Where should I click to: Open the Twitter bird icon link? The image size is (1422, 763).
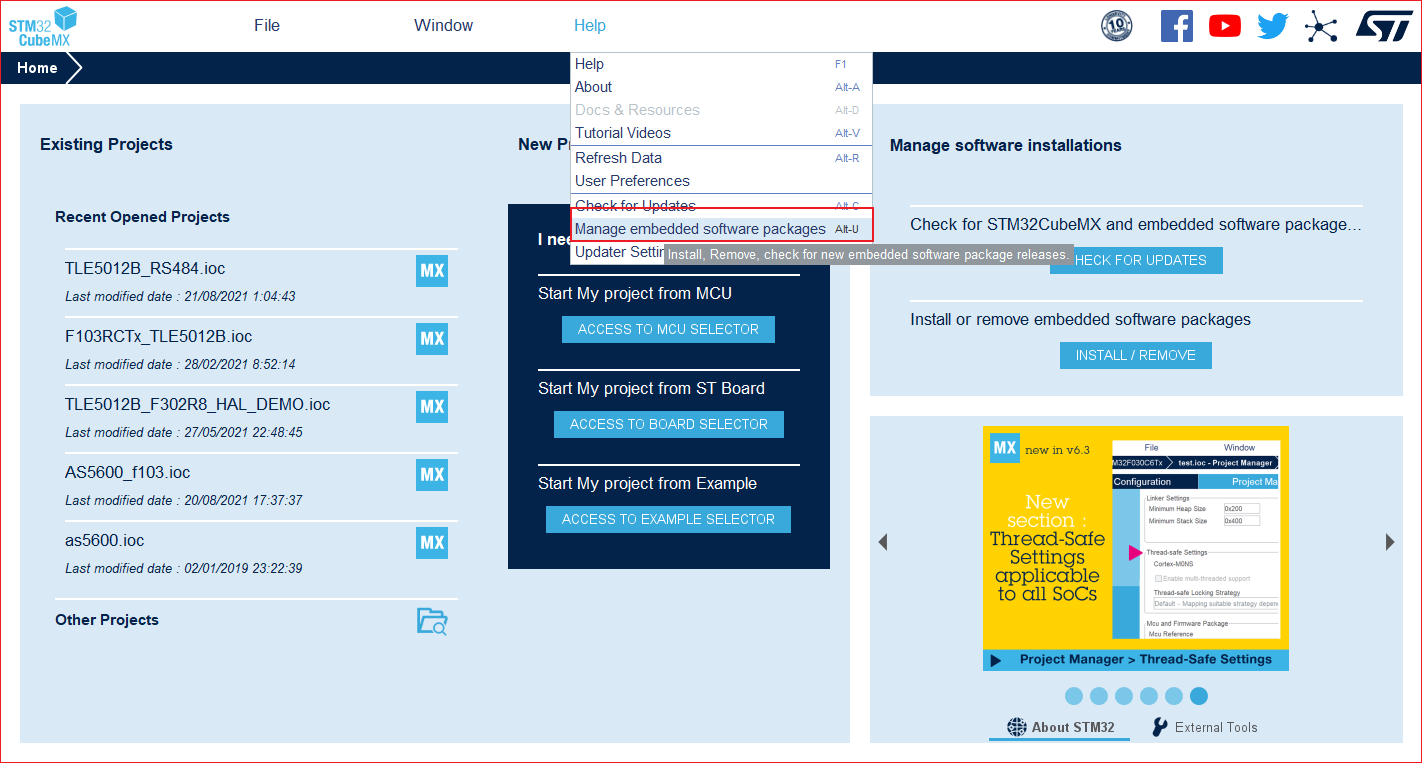click(1273, 26)
